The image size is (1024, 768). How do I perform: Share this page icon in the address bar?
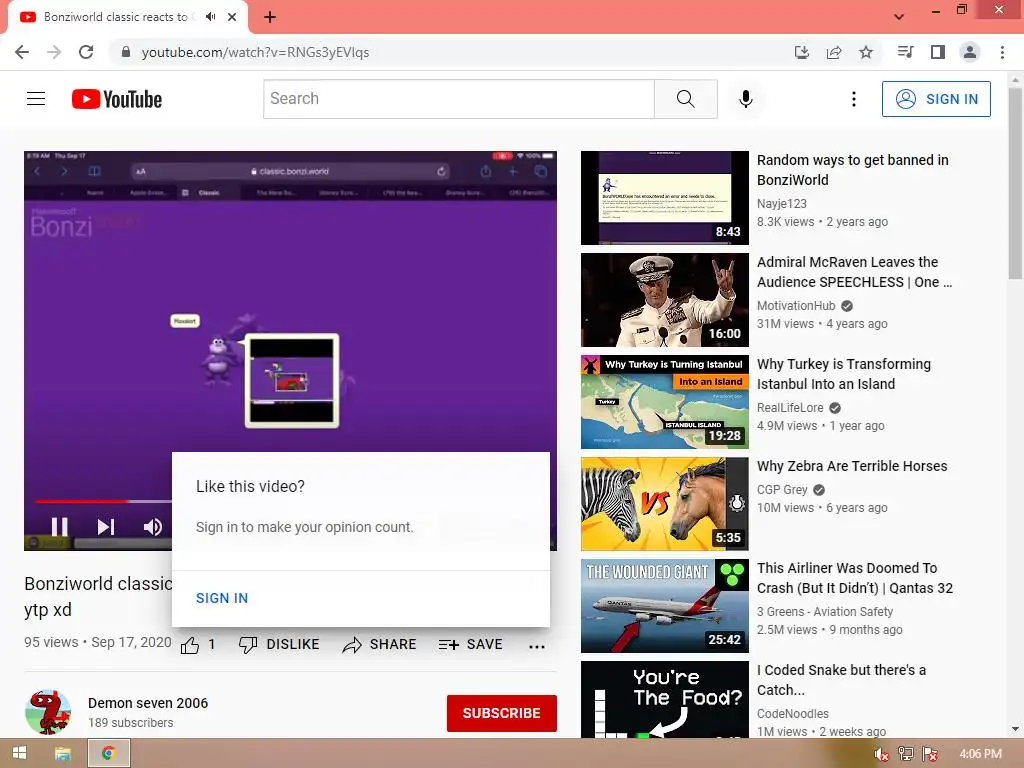click(834, 52)
